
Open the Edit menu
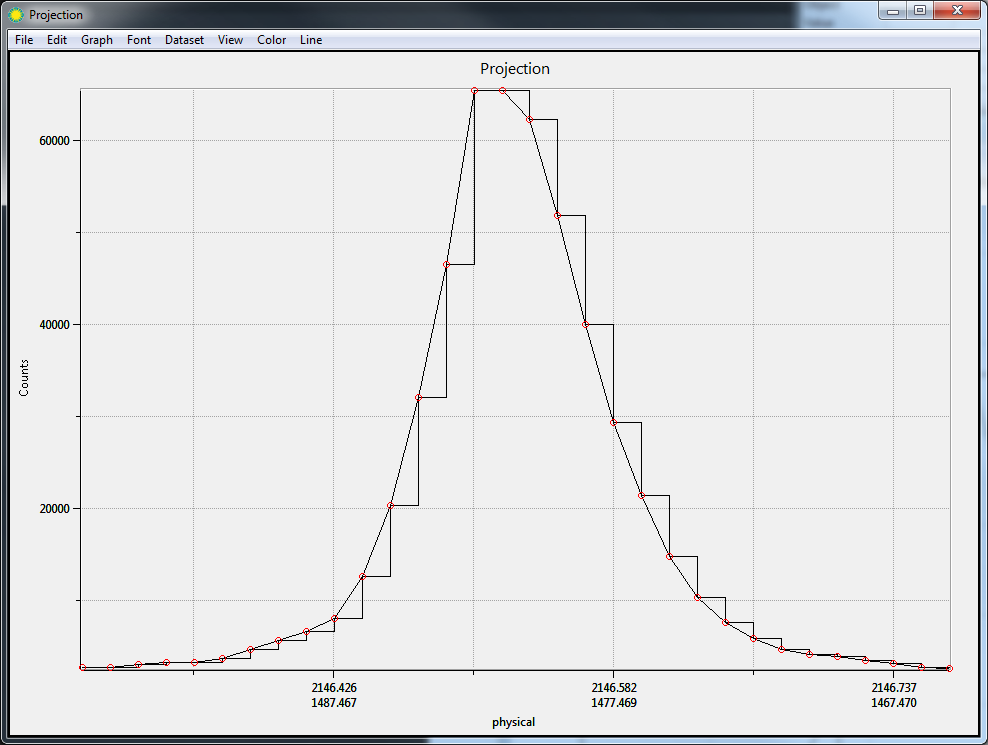pyautogui.click(x=57, y=40)
